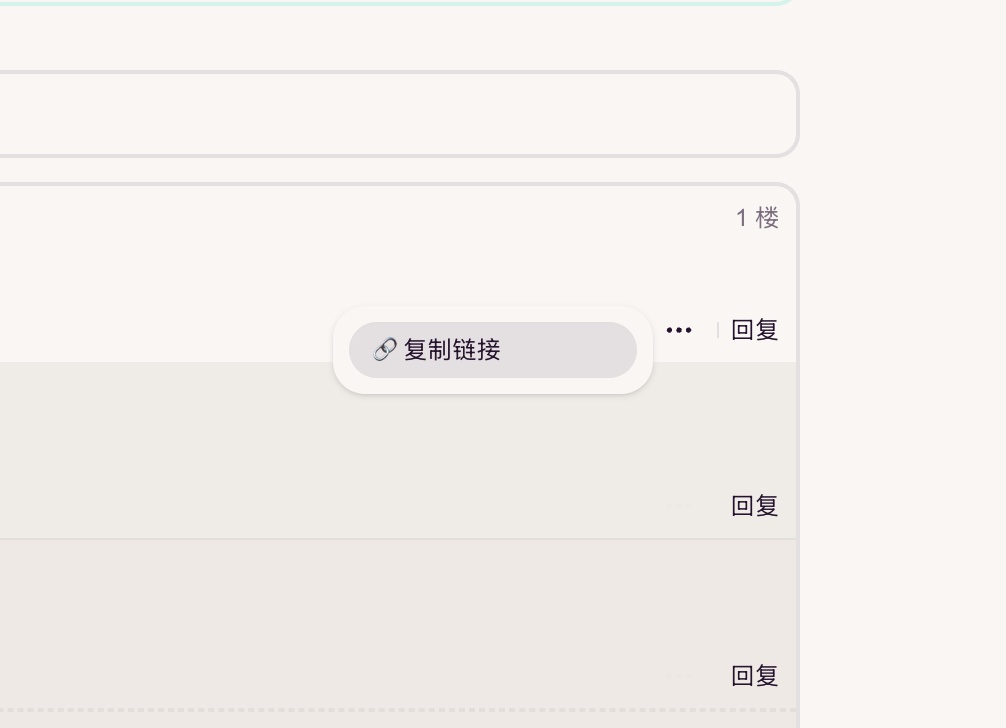The width and height of the screenshot is (1006, 728).
Task: Click the empty rounded box above 1 楼
Action: coord(398,114)
